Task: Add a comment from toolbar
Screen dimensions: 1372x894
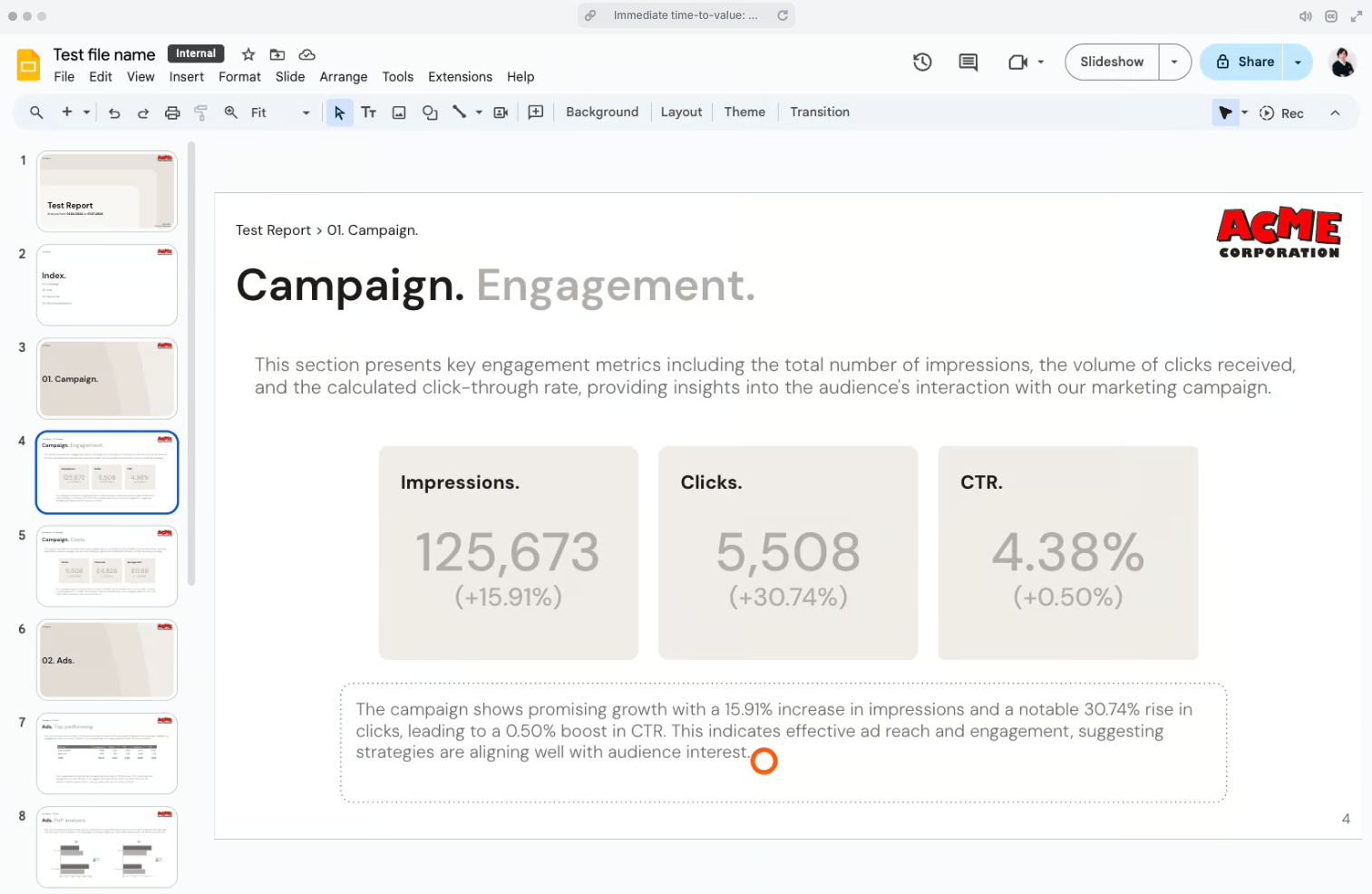Action: tap(536, 112)
